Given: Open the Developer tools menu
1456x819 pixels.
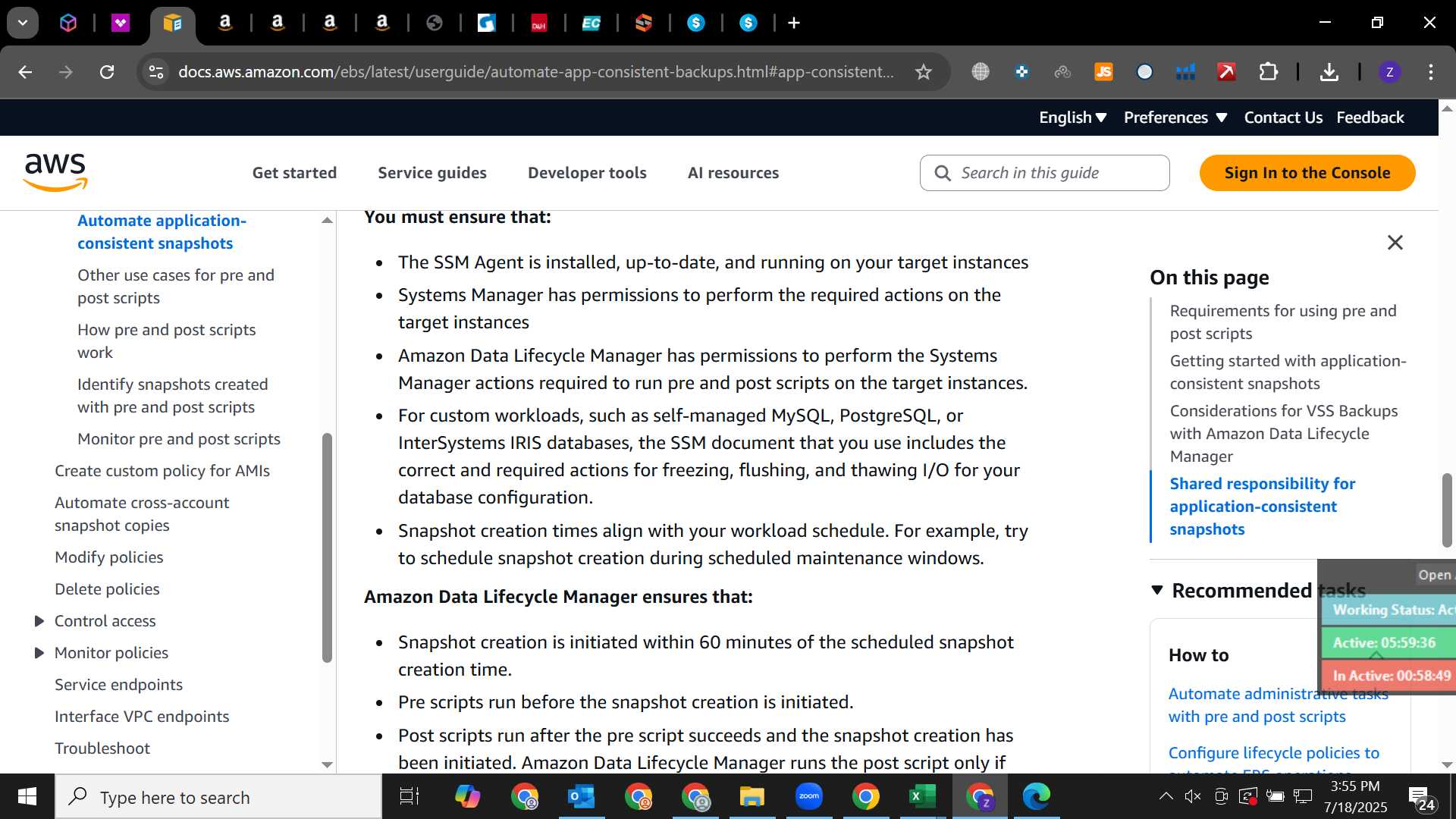Looking at the screenshot, I should [x=587, y=173].
